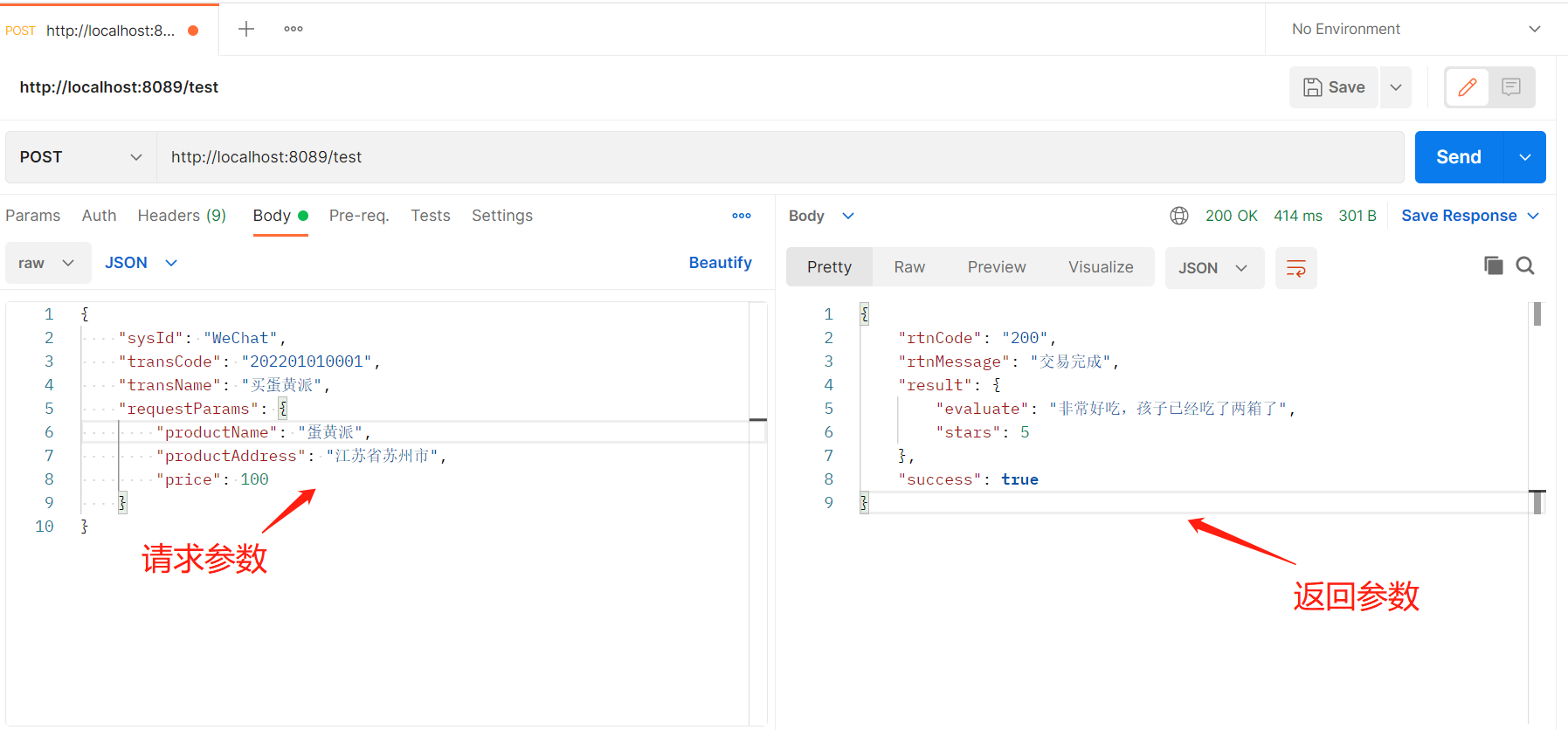Open the Pre-req. tab
This screenshot has height=730, width=1568.
click(359, 216)
